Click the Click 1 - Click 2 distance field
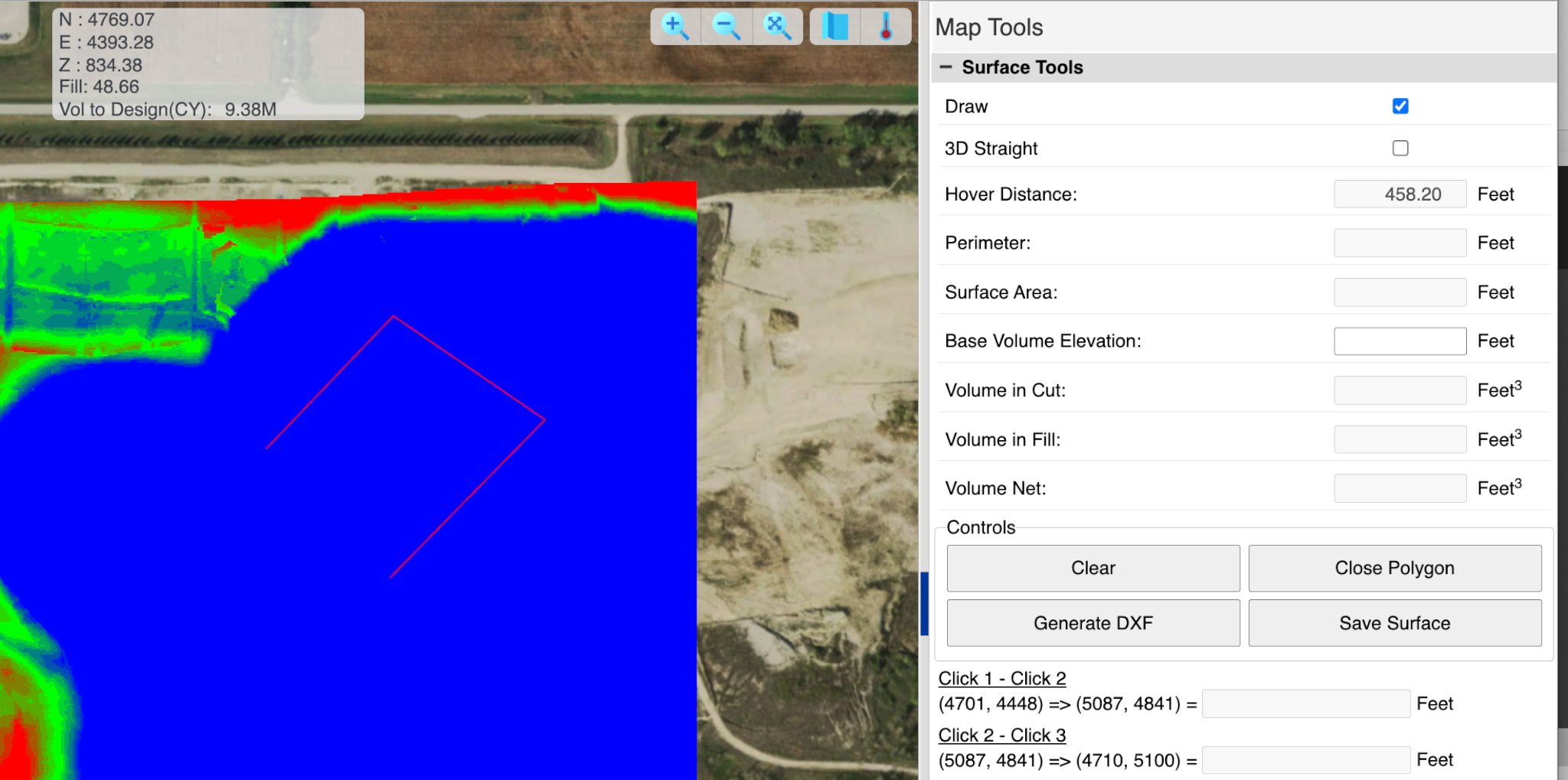Image resolution: width=1568 pixels, height=780 pixels. tap(1306, 703)
